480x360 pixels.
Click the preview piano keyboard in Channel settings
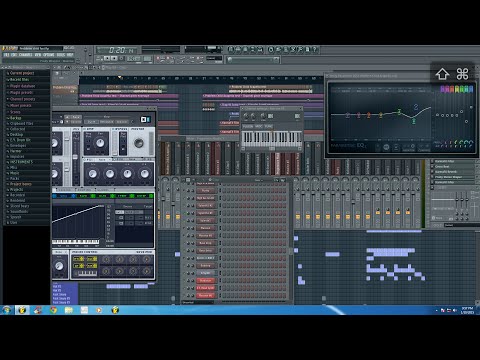pos(272,138)
